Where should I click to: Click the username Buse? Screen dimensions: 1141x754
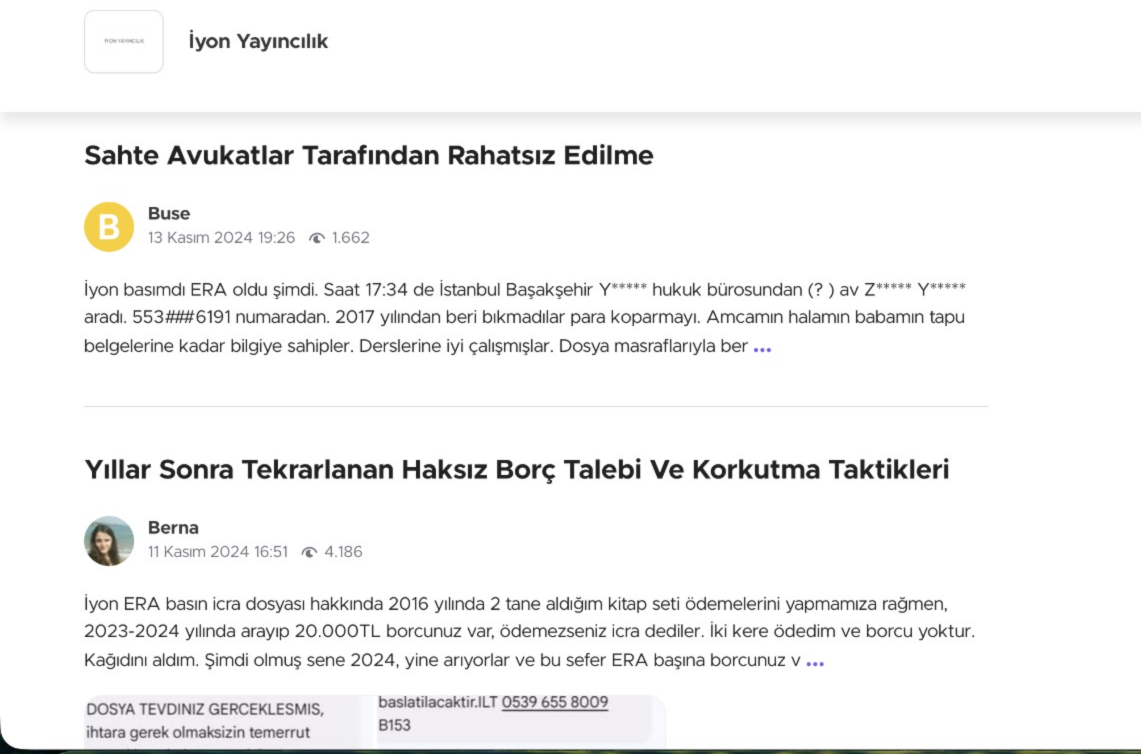point(170,213)
